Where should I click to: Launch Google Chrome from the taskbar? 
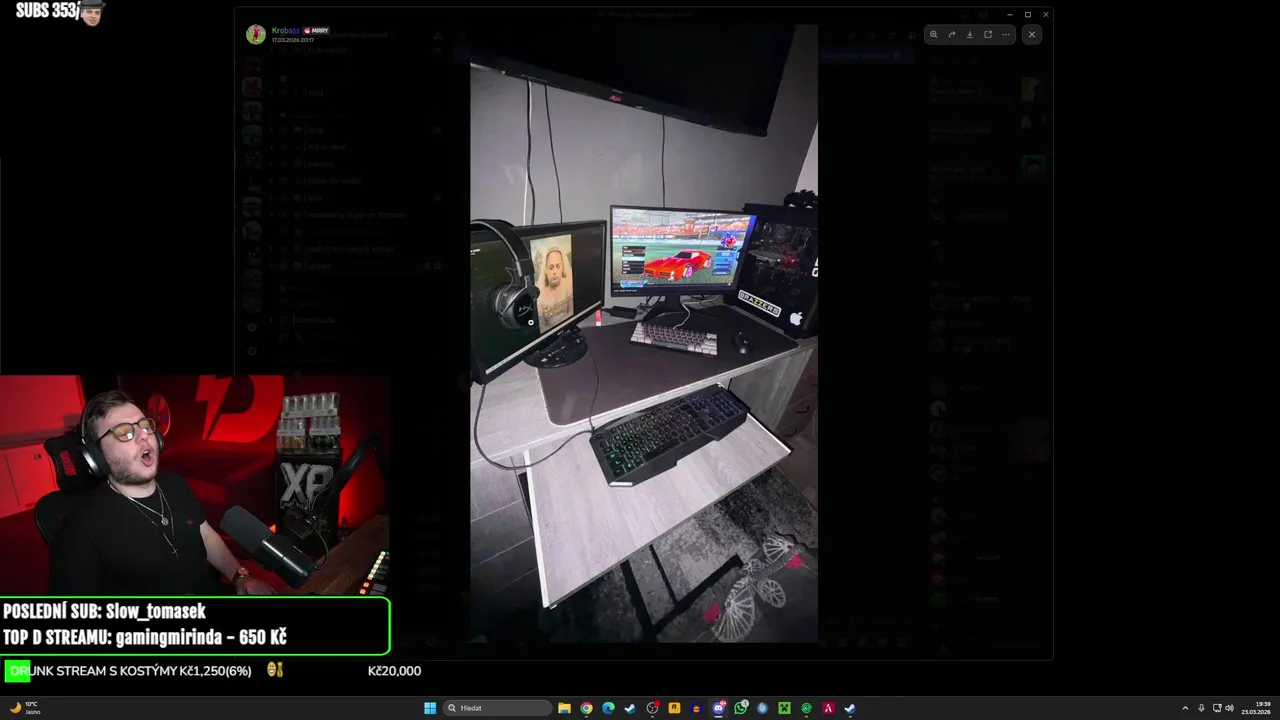tap(586, 708)
